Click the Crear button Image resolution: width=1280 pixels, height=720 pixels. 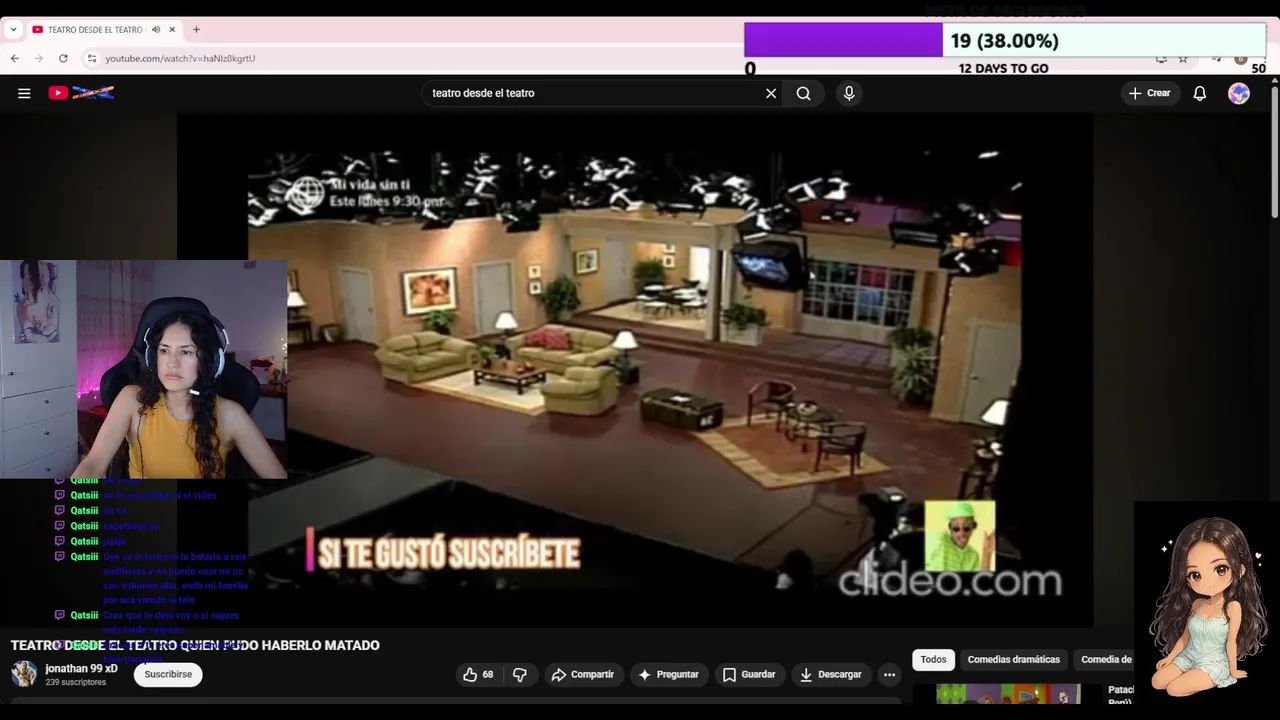[1150, 93]
